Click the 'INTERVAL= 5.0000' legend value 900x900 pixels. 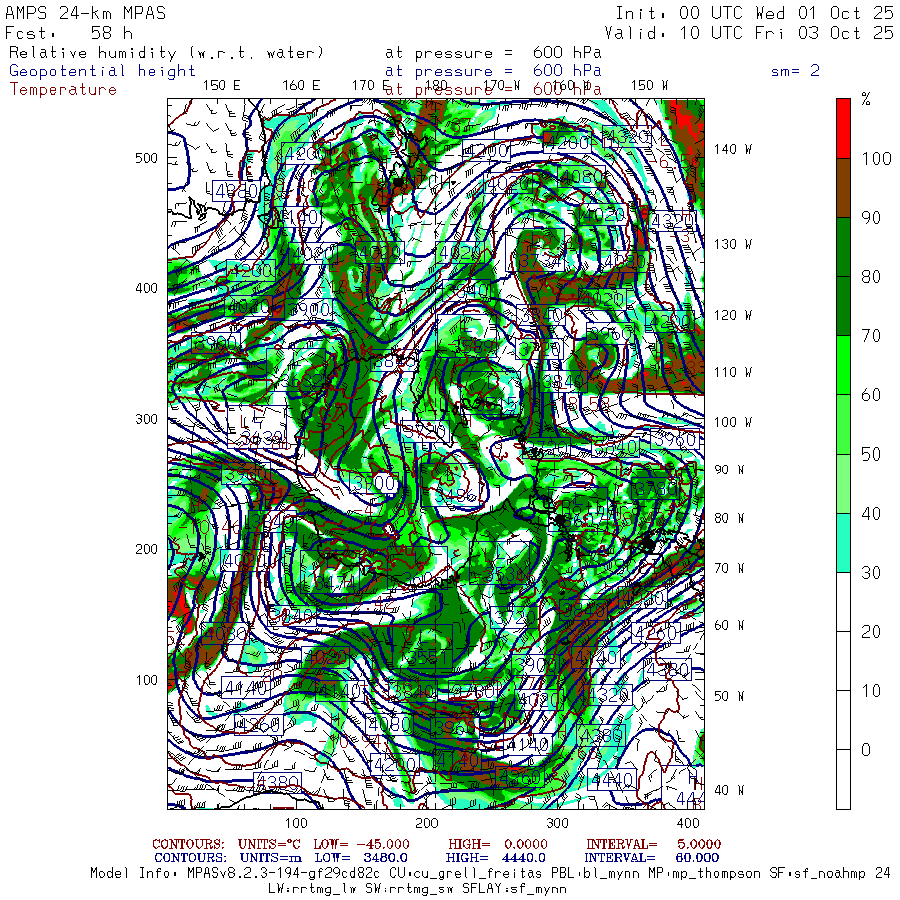[x=654, y=844]
